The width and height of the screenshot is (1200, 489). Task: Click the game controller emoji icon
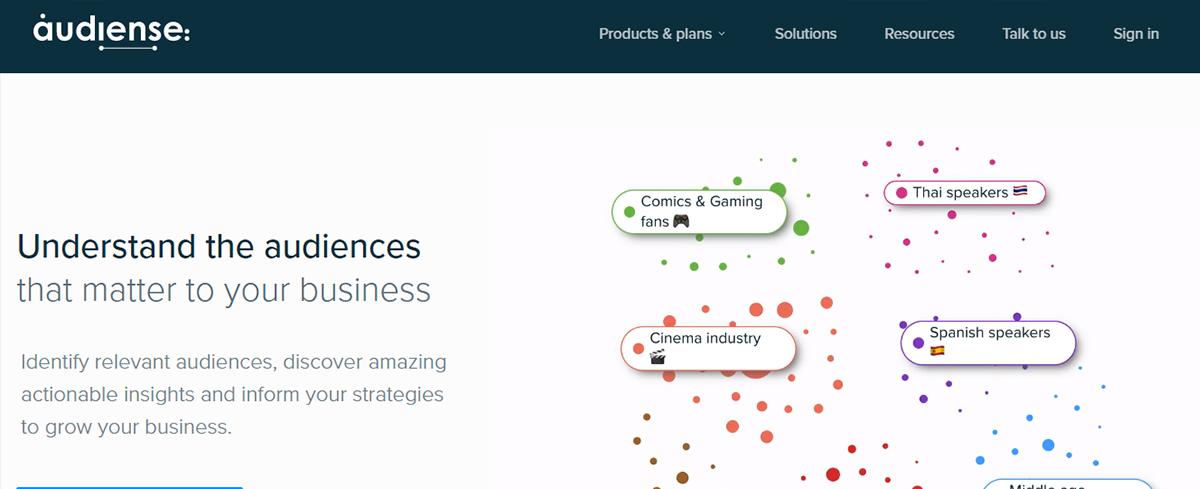point(680,222)
